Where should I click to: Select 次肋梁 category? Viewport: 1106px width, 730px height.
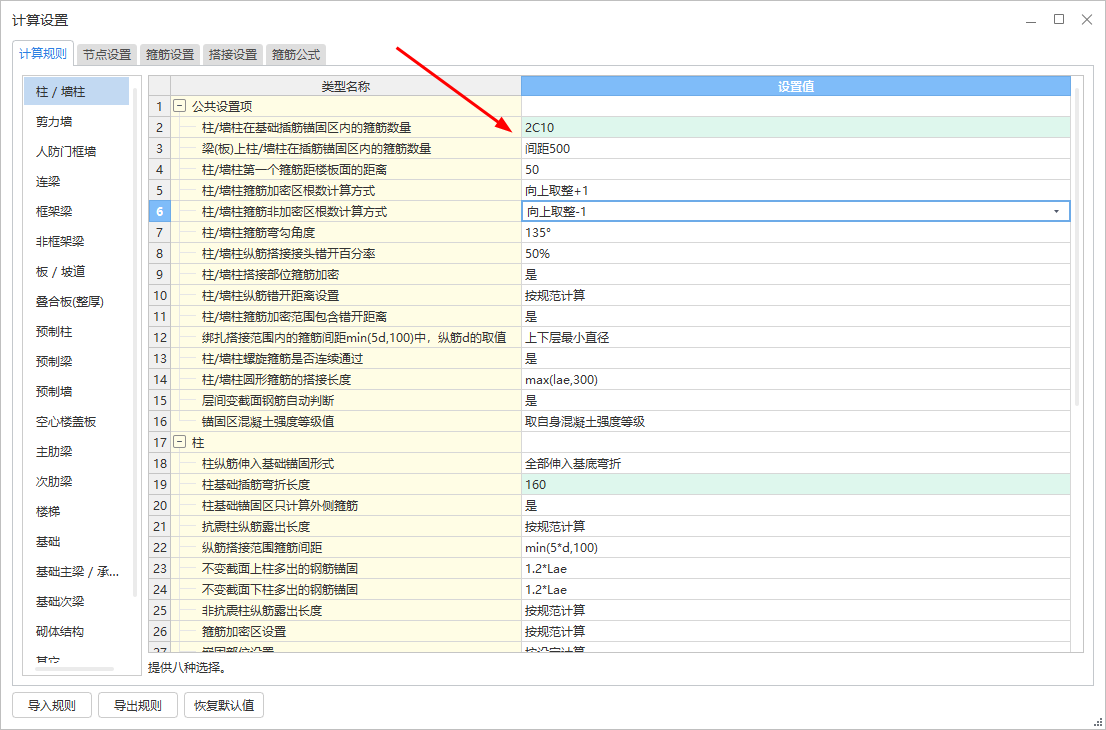(76, 482)
